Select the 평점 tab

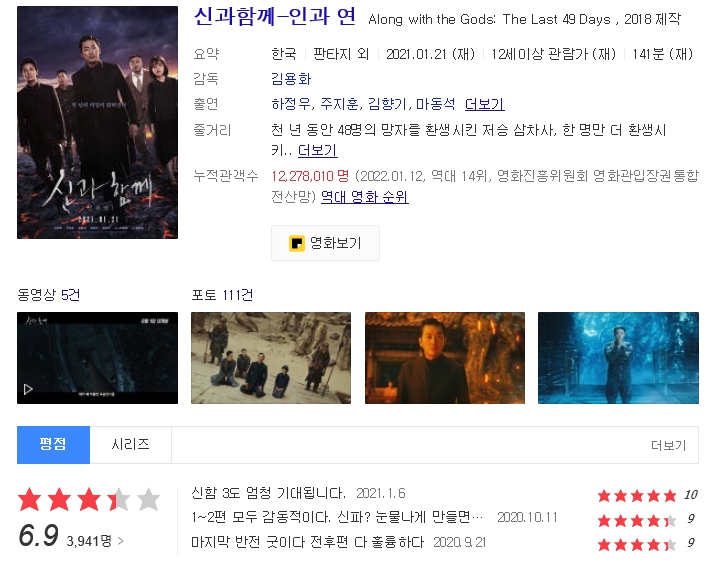tap(53, 445)
